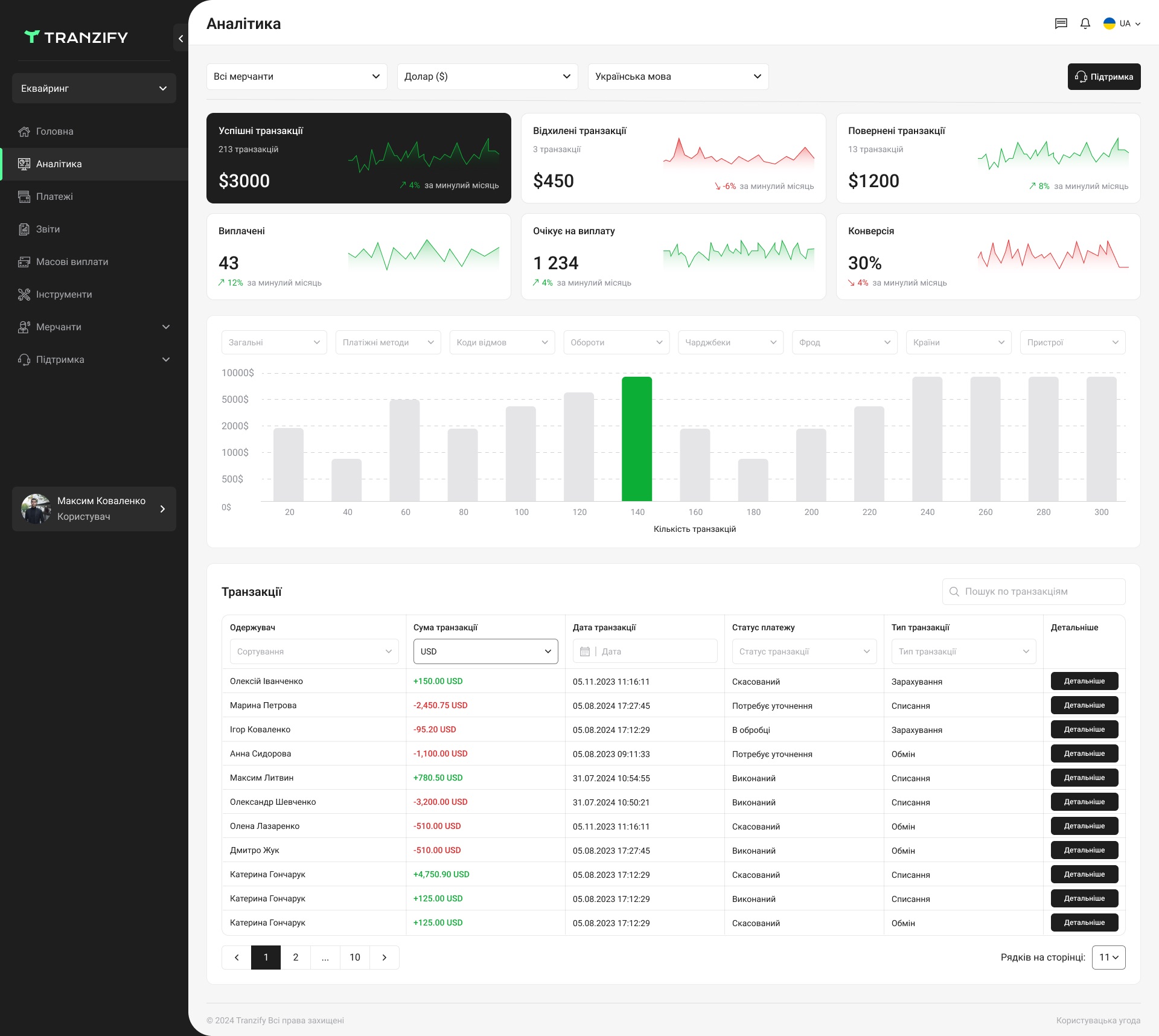Collapse the sidebar with the chevron button

180,38
